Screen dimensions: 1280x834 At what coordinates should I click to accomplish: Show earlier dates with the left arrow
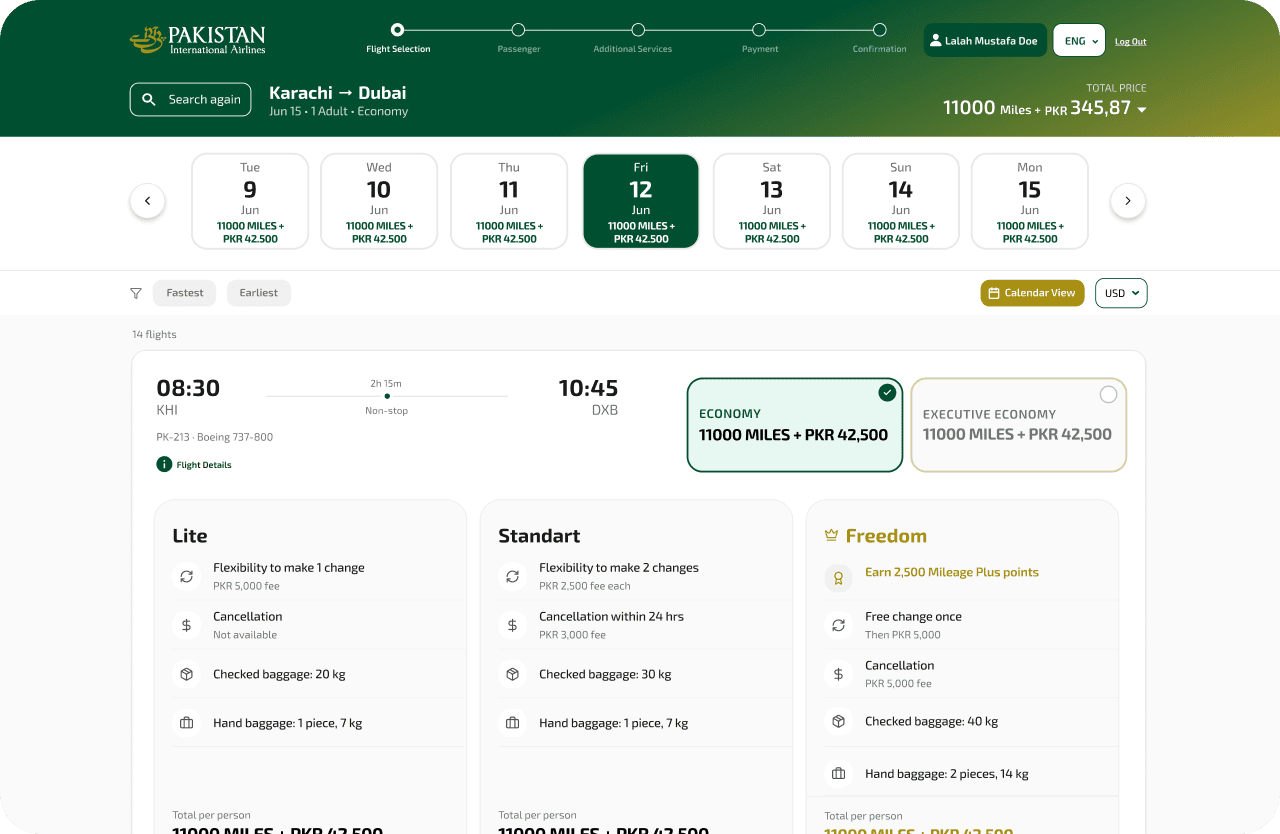click(x=147, y=201)
